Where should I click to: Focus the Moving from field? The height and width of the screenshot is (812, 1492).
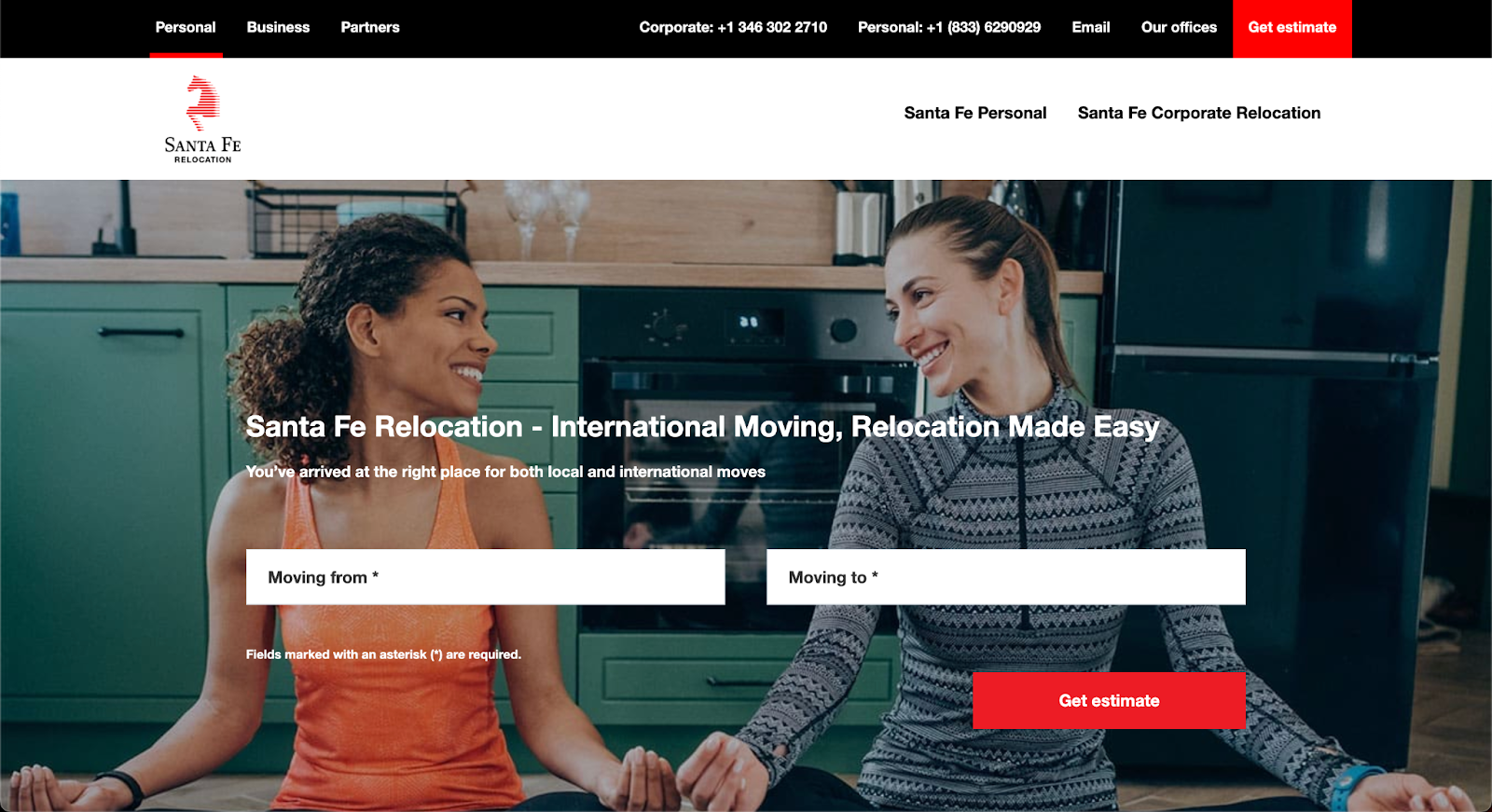[485, 577]
